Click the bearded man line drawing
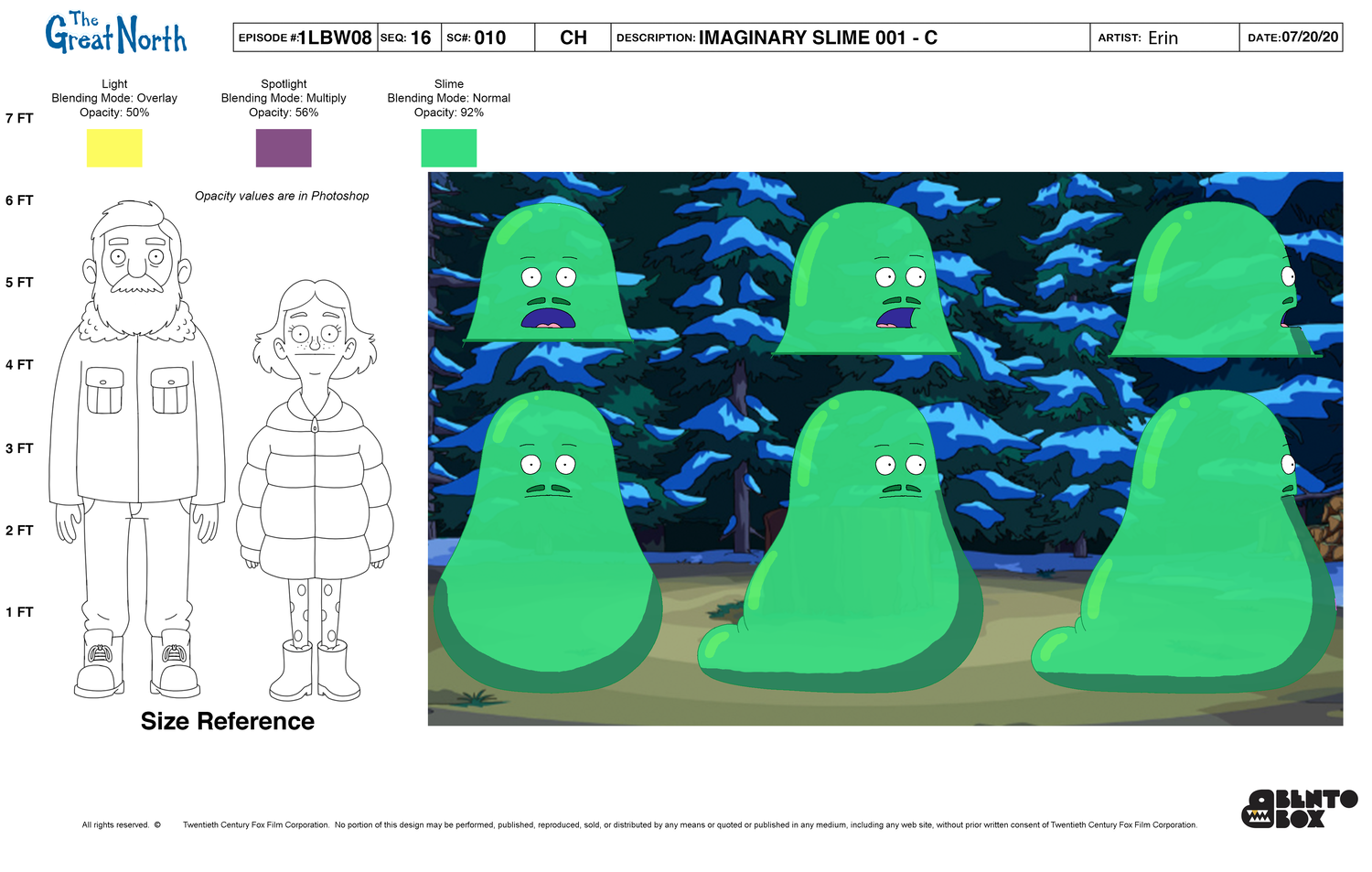This screenshot has height=872, width=1372. (137, 448)
